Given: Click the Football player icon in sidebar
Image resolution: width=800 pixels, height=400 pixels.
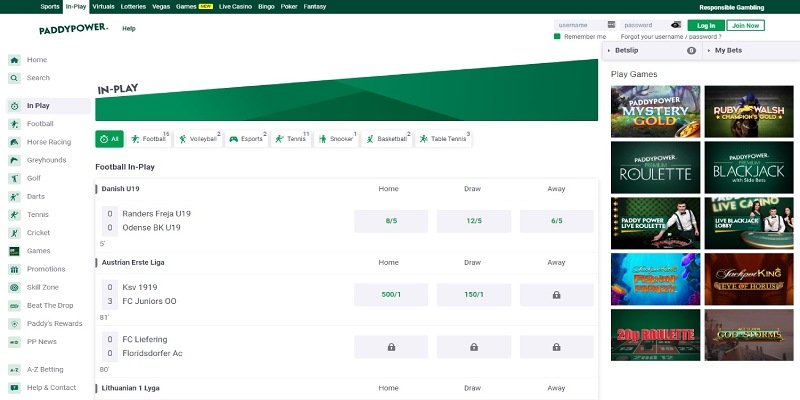Looking at the screenshot, I should (x=14, y=124).
